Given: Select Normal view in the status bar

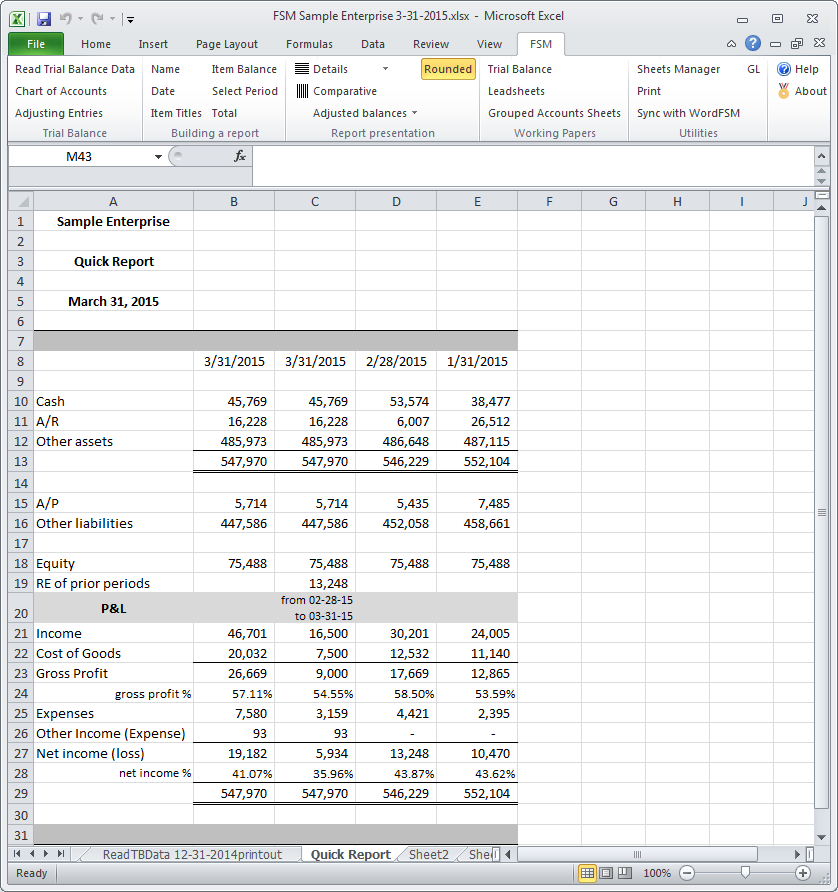Looking at the screenshot, I should 587,873.
